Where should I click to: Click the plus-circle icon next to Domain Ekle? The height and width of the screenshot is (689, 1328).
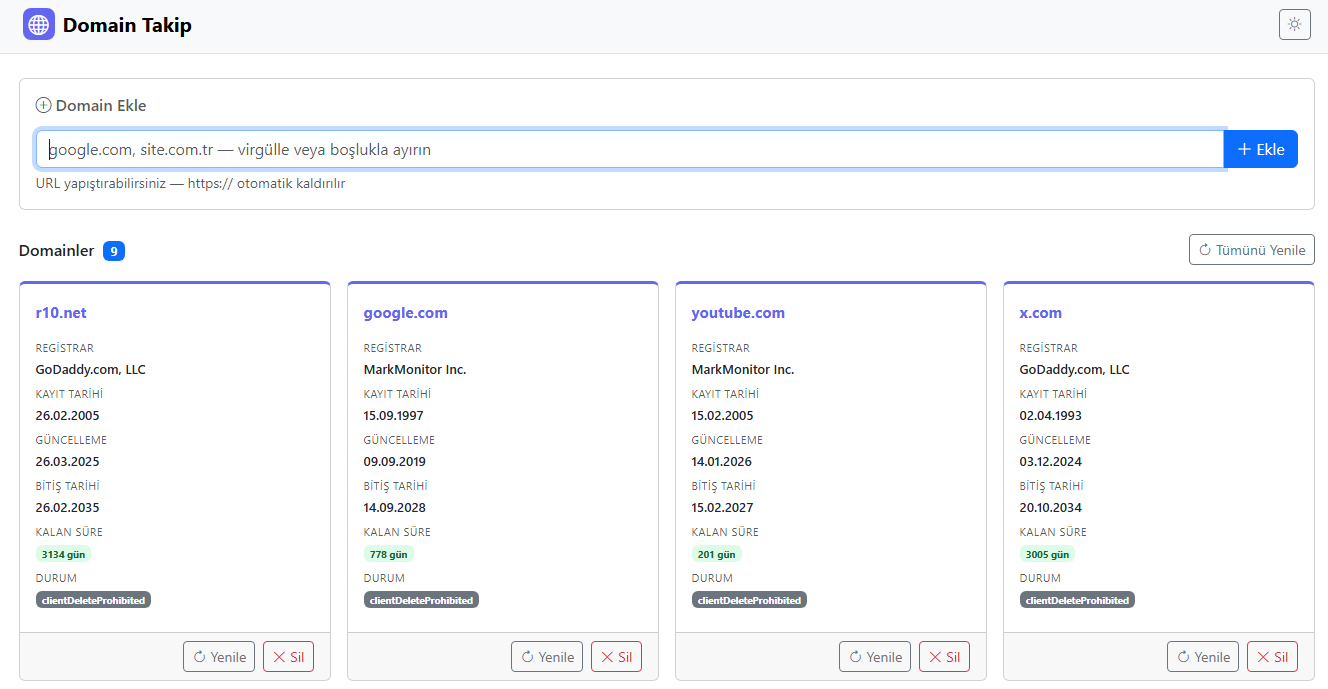pos(43,105)
